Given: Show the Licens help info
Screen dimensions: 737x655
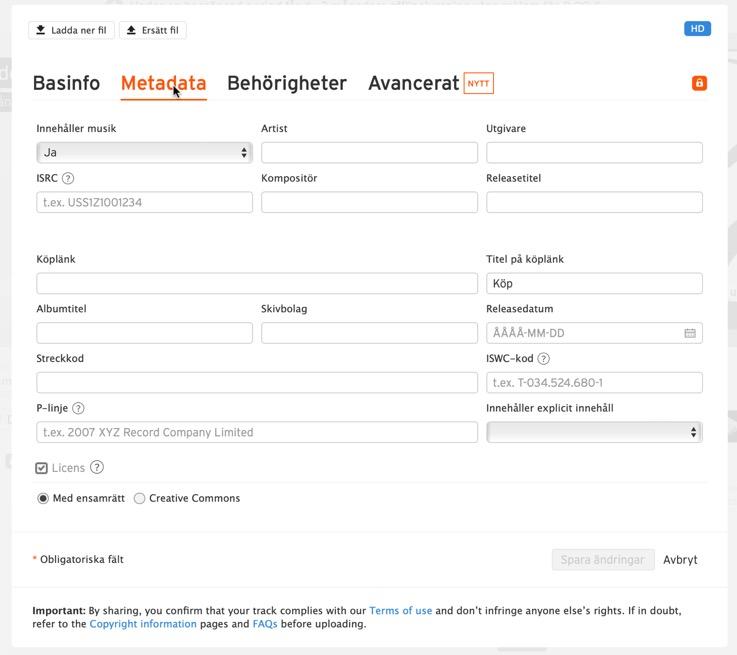Looking at the screenshot, I should [x=97, y=467].
